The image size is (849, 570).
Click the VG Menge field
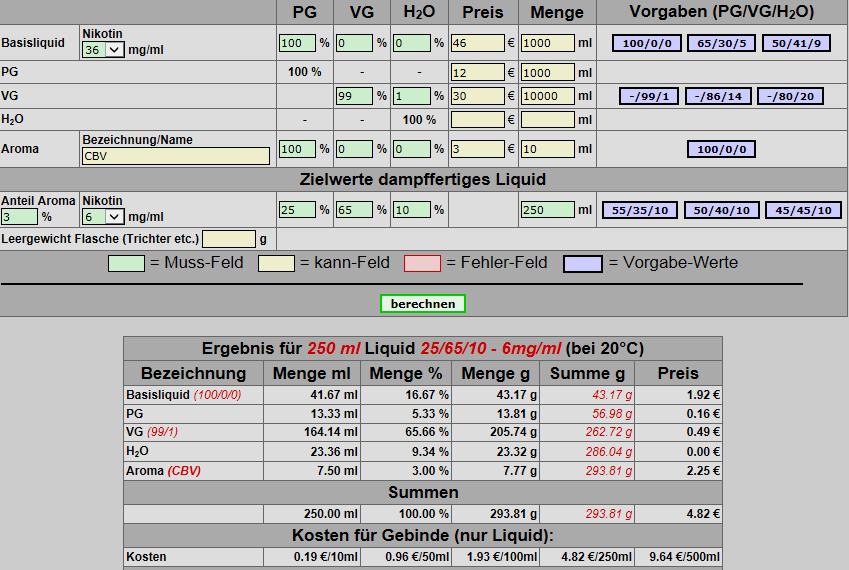pyautogui.click(x=547, y=96)
